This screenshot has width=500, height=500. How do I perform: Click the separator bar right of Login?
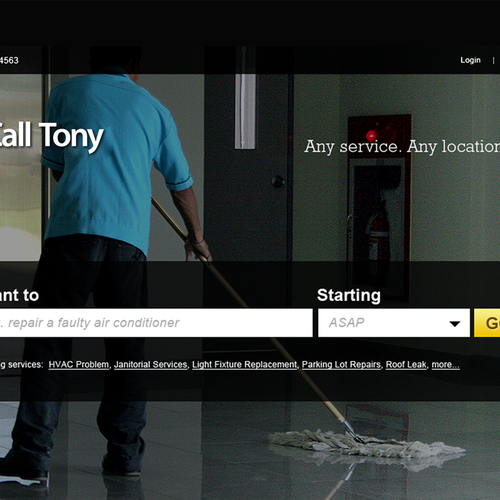[493, 61]
